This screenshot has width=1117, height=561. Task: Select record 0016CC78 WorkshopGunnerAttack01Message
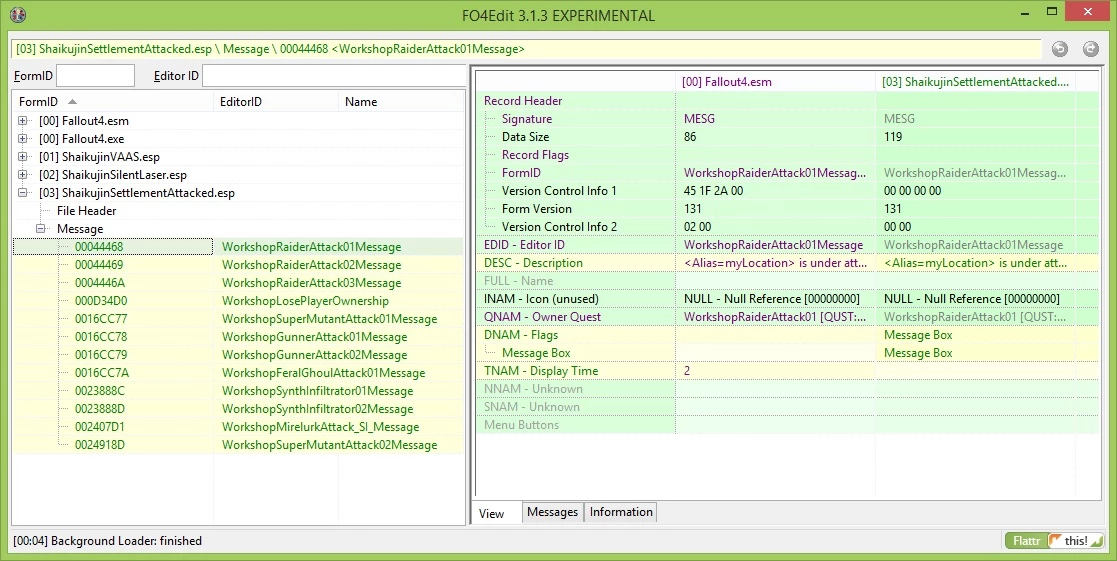[238, 337]
